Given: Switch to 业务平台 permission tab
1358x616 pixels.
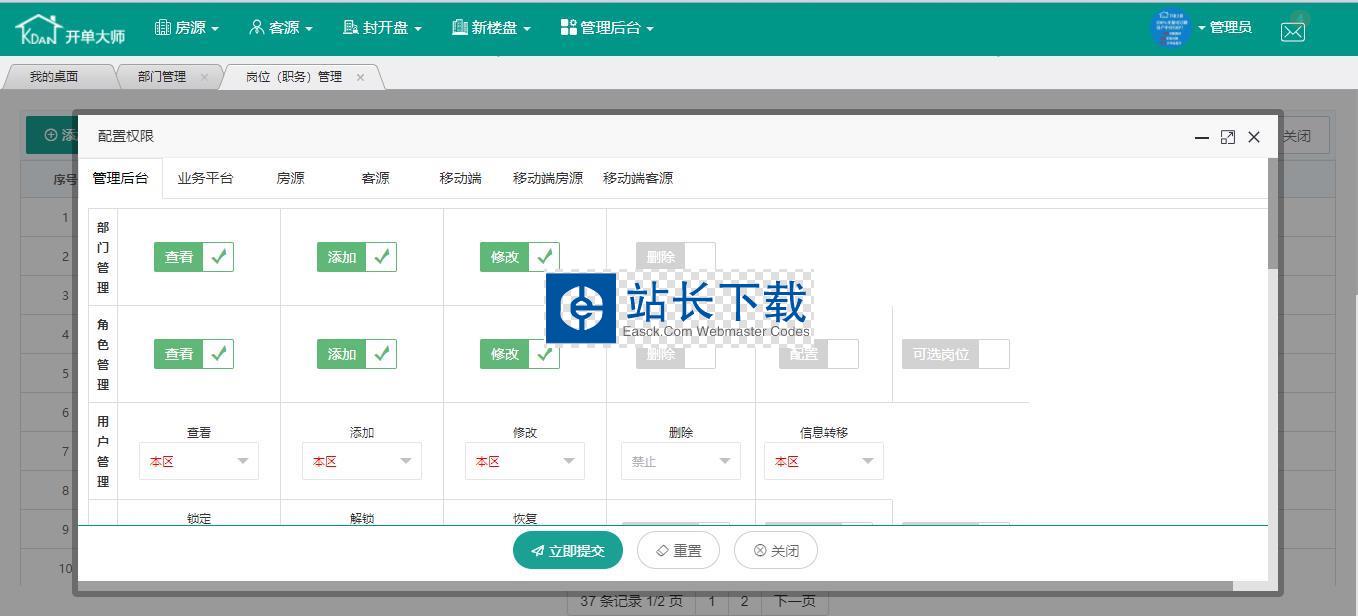Looking at the screenshot, I should (x=205, y=178).
